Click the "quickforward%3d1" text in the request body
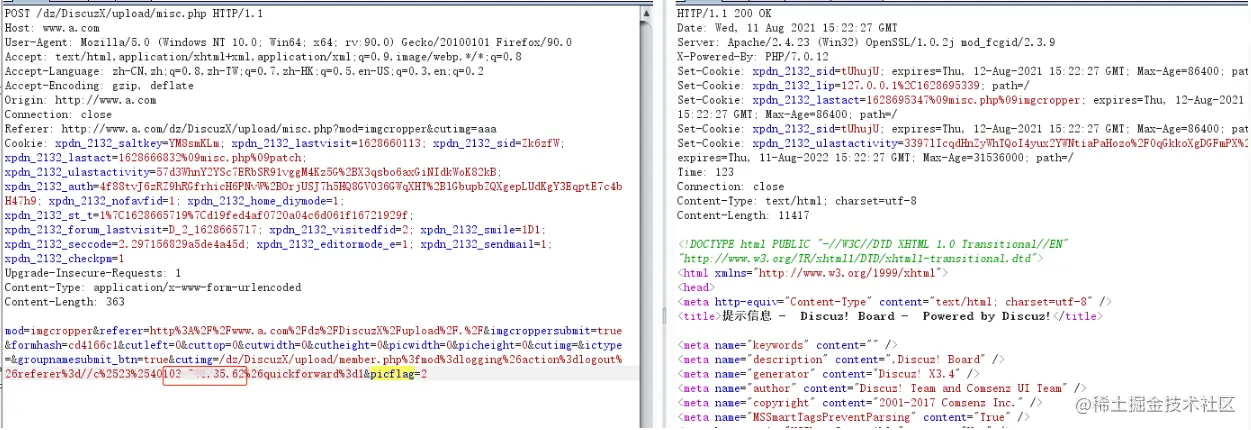 312,374
